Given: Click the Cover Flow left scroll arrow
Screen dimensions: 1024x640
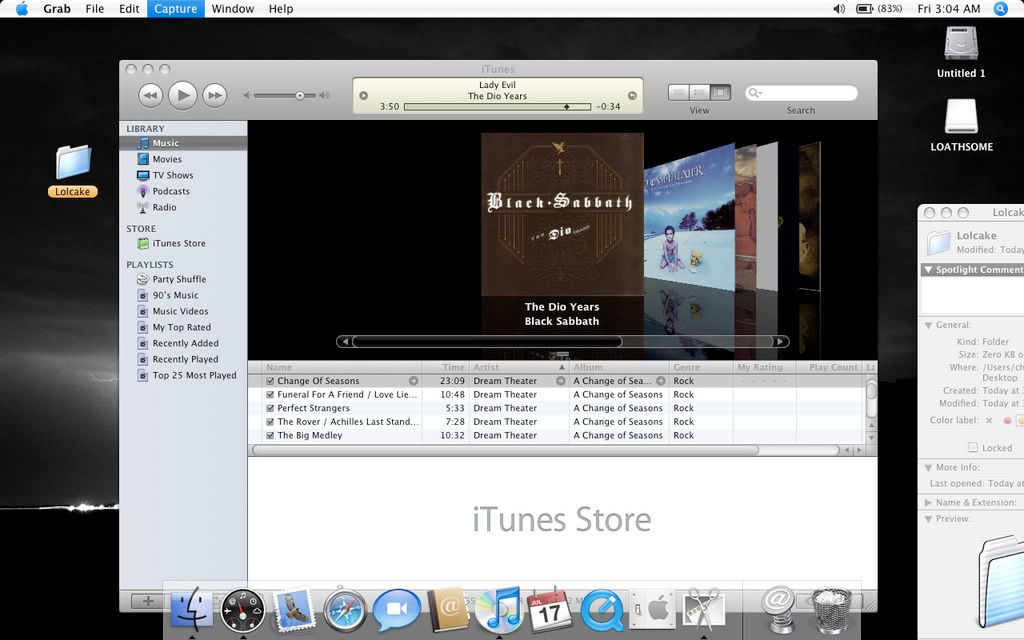Looking at the screenshot, I should point(344,341).
